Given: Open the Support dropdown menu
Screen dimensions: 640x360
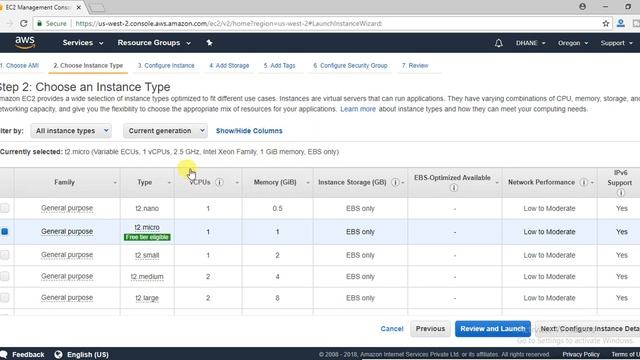Looking at the screenshot, I should point(616,43).
